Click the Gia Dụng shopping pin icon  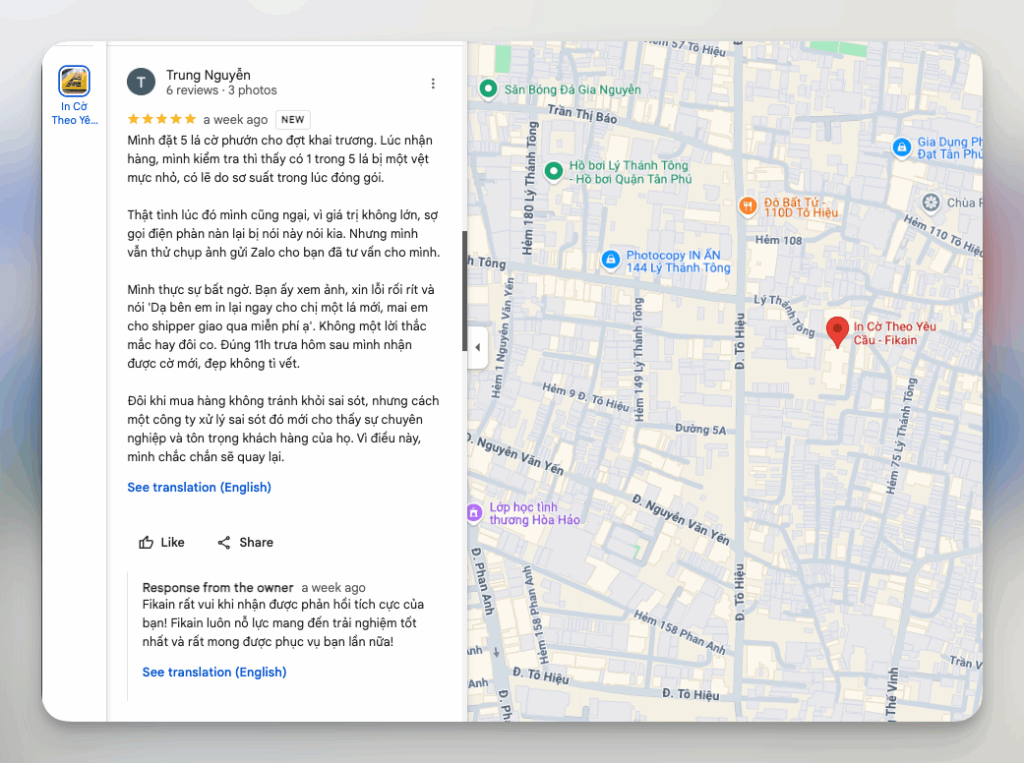tap(902, 147)
